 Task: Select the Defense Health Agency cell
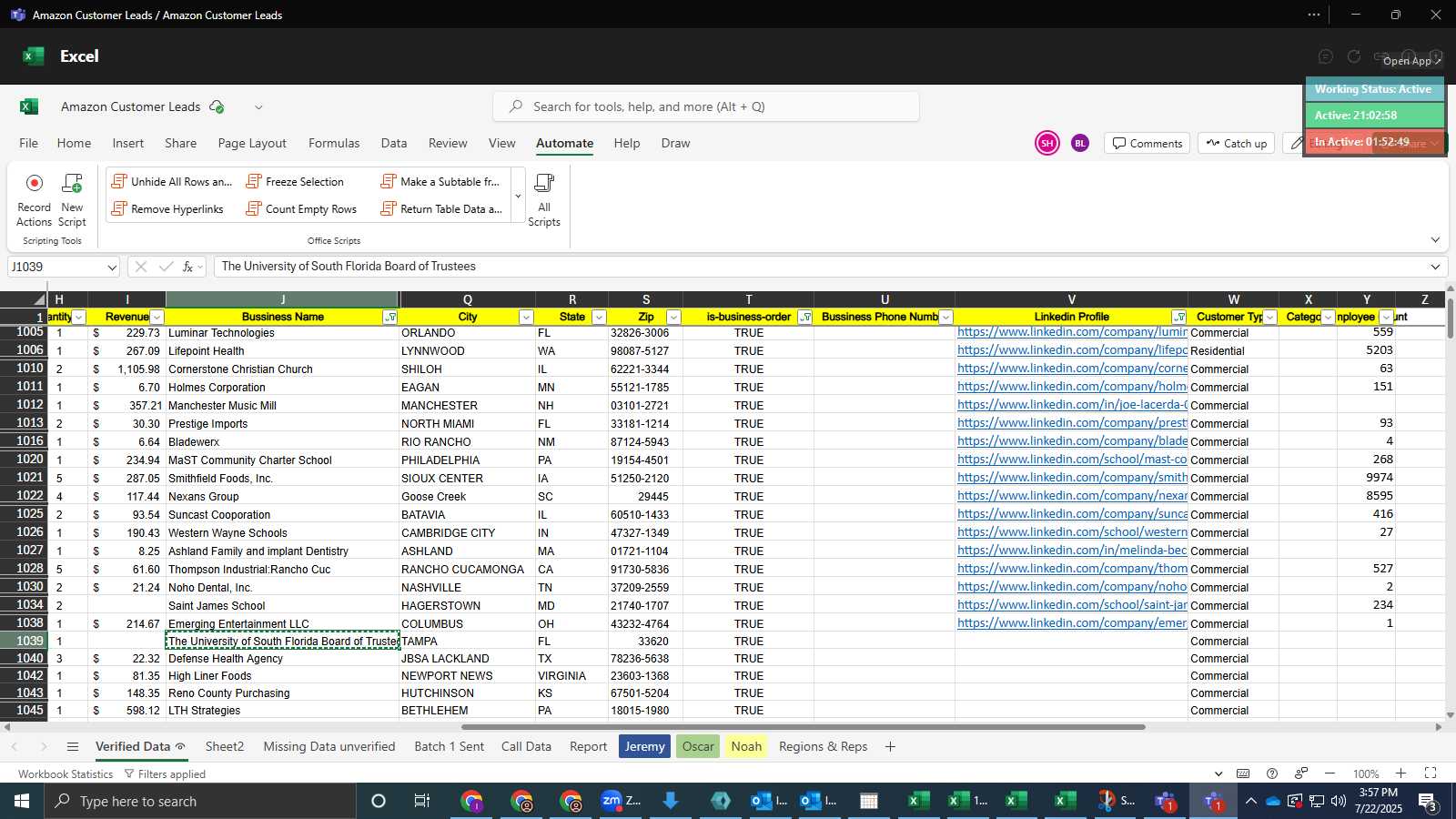[282, 659]
